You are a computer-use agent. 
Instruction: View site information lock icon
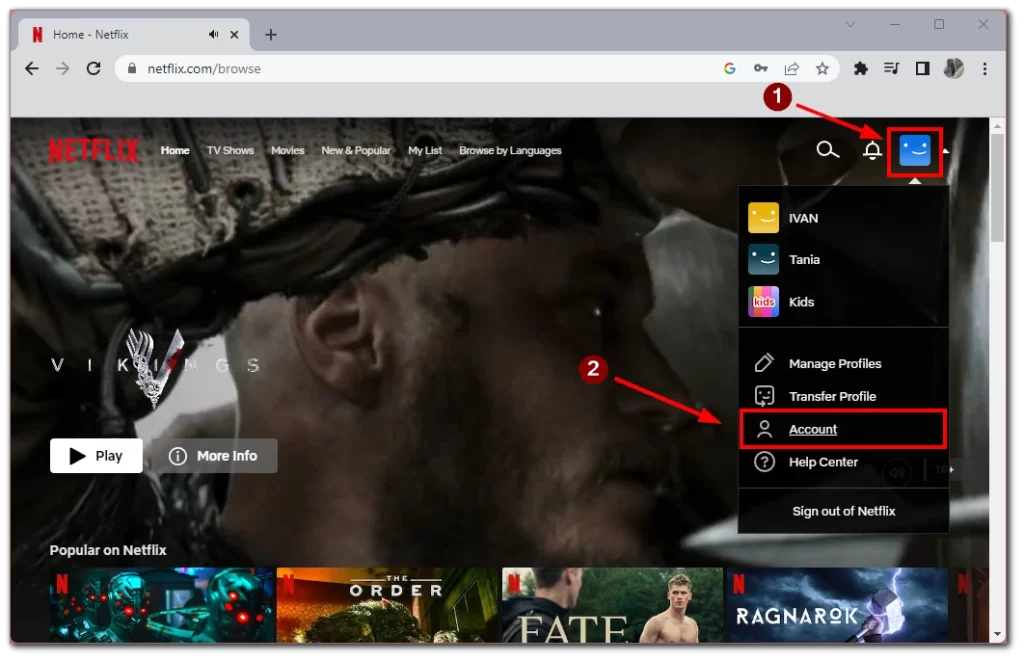[132, 69]
